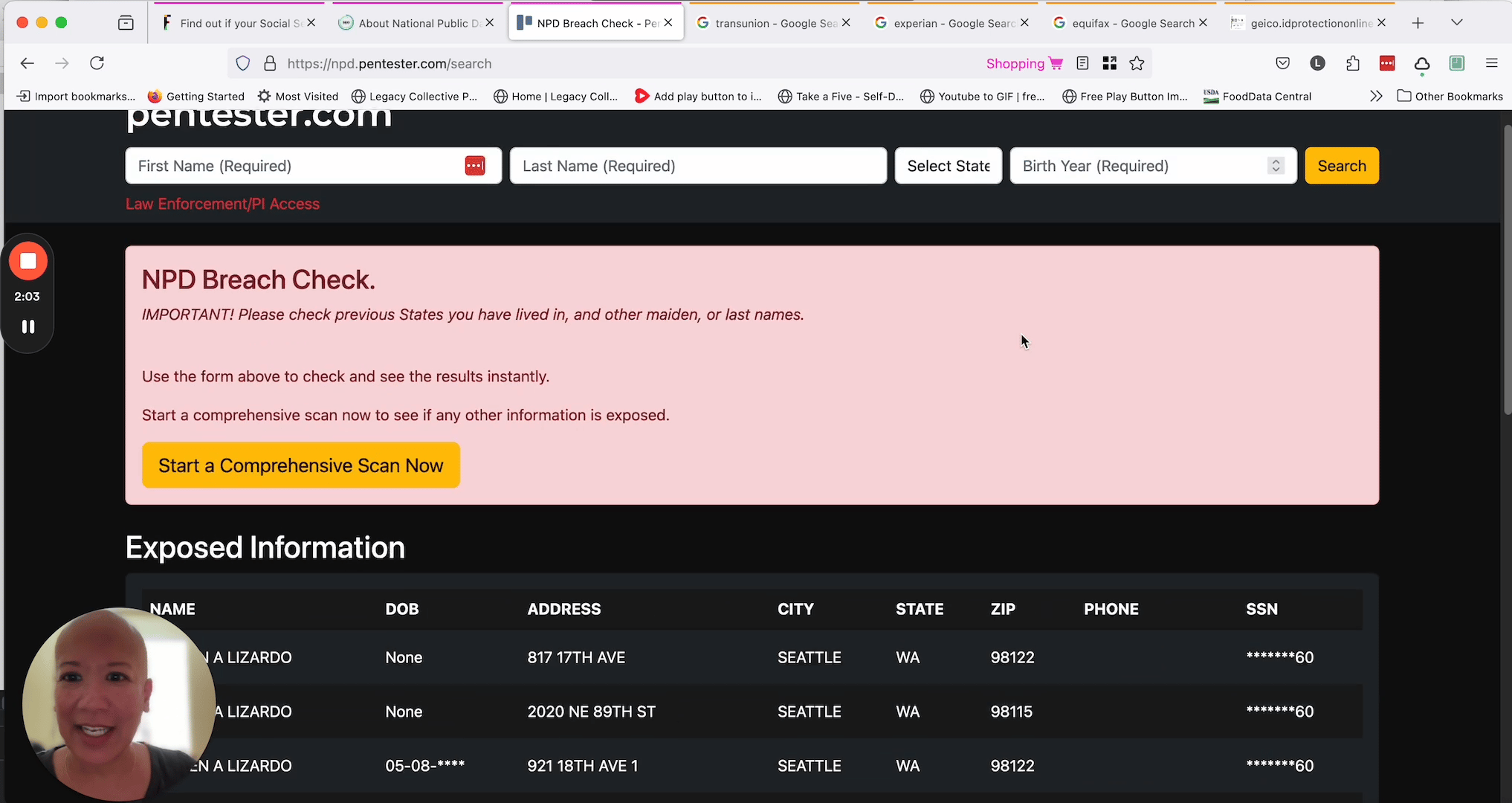Open the green square extension icon

point(1457,63)
